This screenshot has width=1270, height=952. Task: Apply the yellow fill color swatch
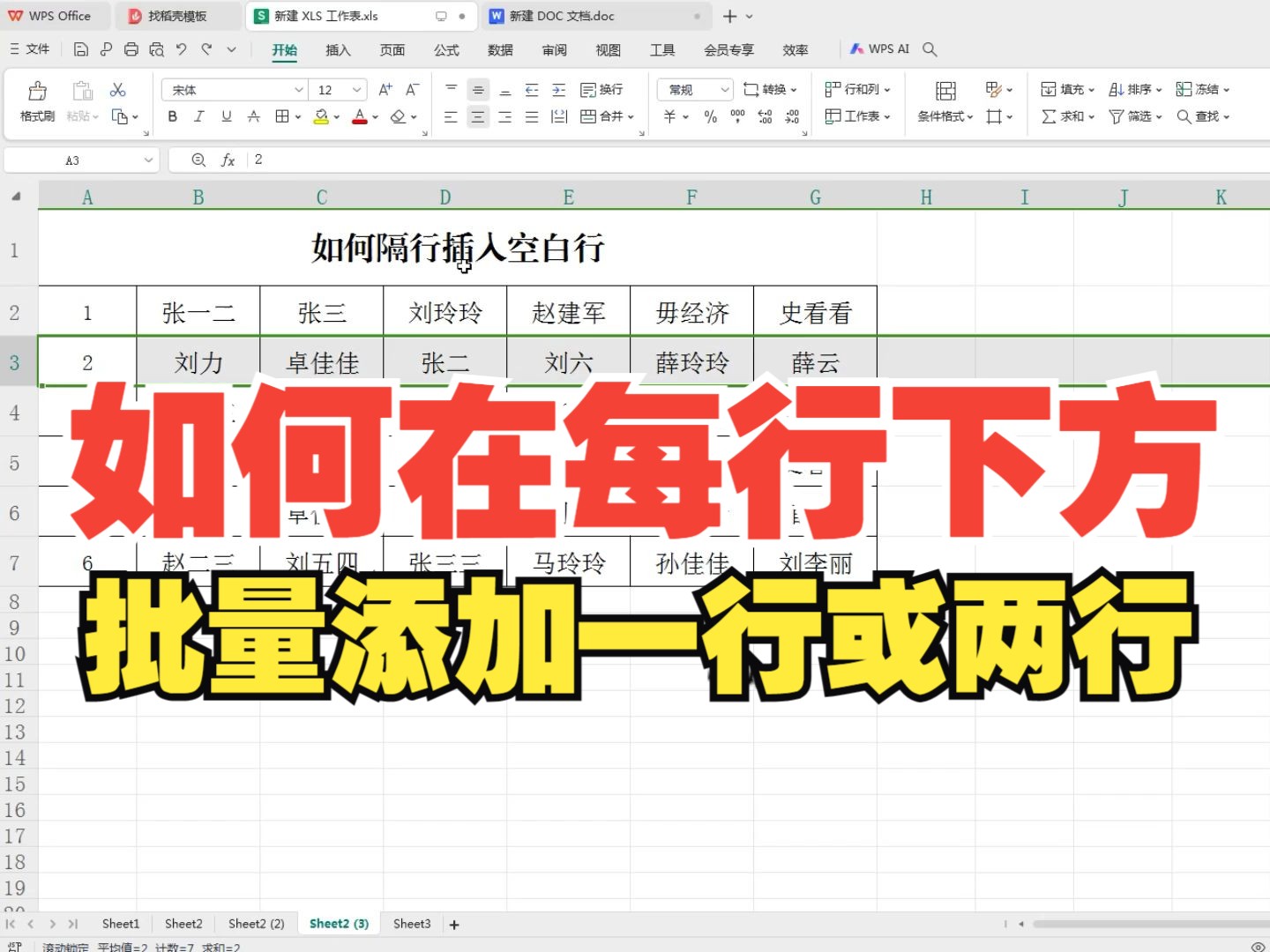coord(321,116)
